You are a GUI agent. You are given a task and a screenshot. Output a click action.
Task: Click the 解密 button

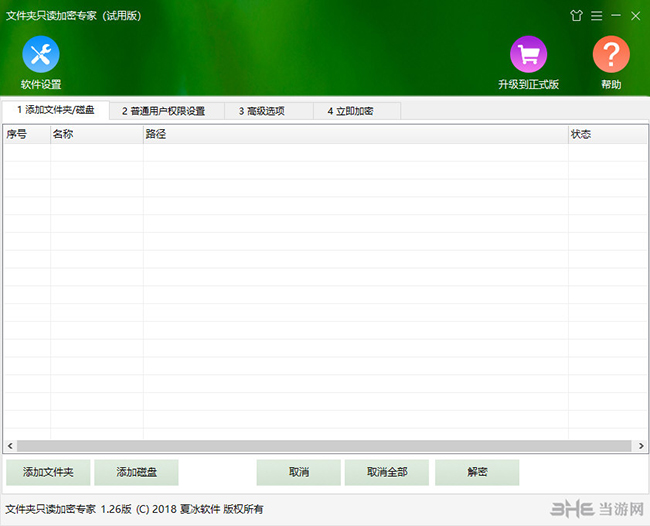477,472
